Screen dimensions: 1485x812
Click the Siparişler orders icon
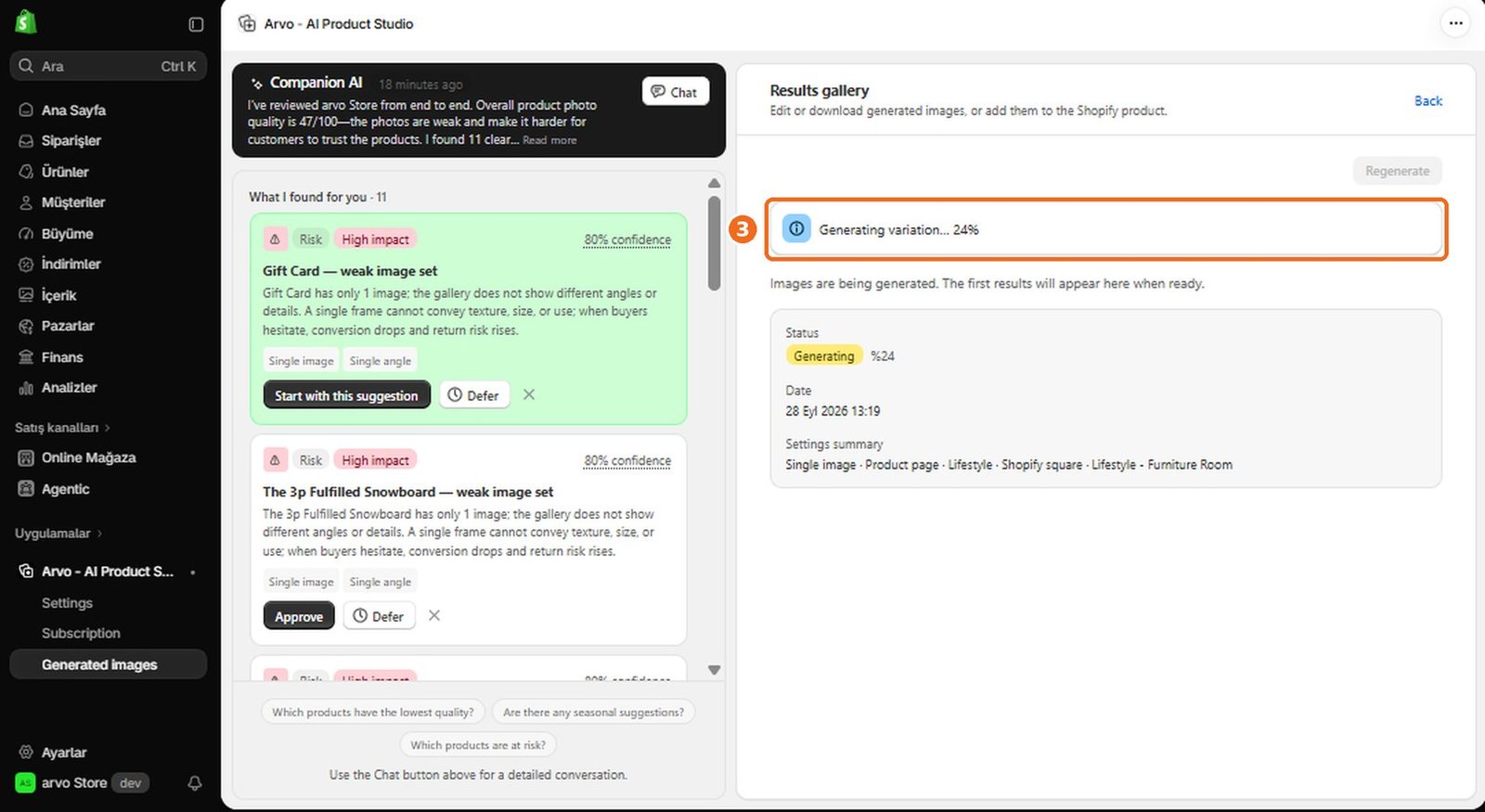26,141
